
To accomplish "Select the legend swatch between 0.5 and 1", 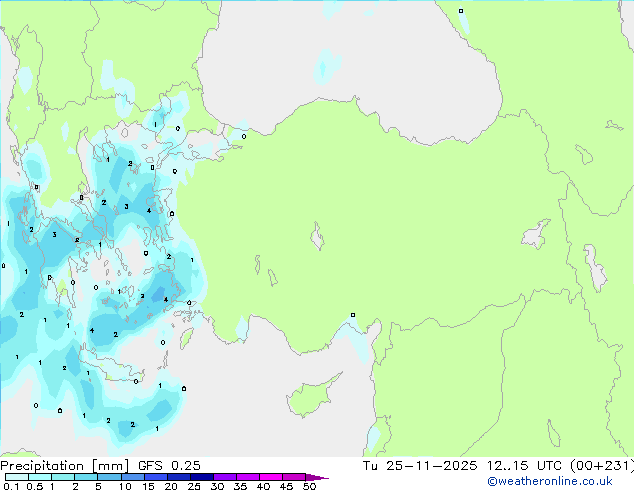I will coord(40,477).
